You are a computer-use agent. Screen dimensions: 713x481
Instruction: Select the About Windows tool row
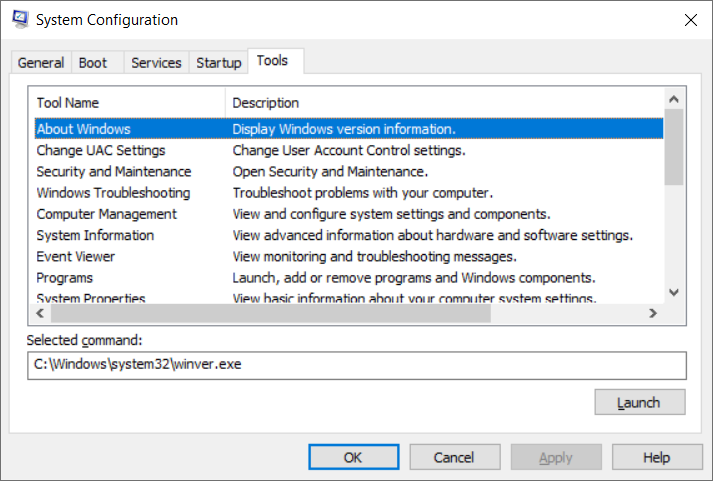click(349, 129)
